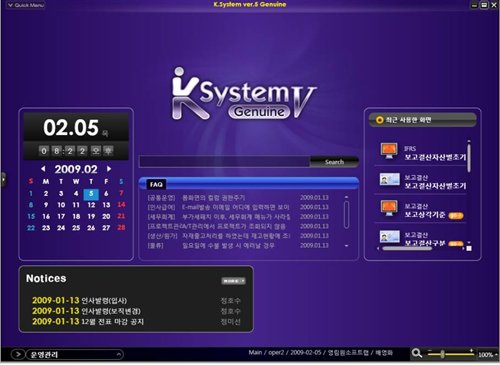Click the orange badge next to 보고결산구분

[456, 244]
